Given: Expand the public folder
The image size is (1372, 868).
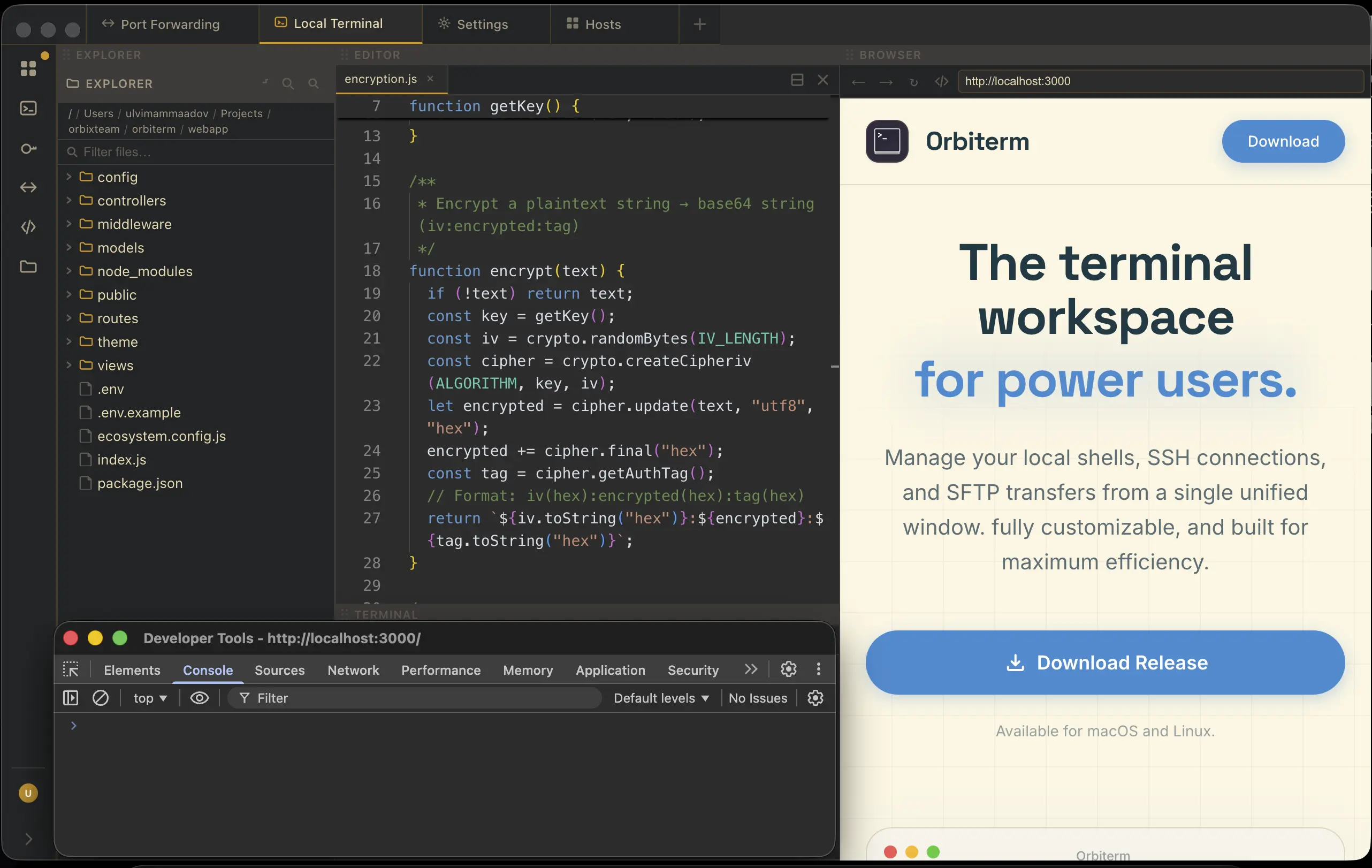Looking at the screenshot, I should pyautogui.click(x=69, y=295).
